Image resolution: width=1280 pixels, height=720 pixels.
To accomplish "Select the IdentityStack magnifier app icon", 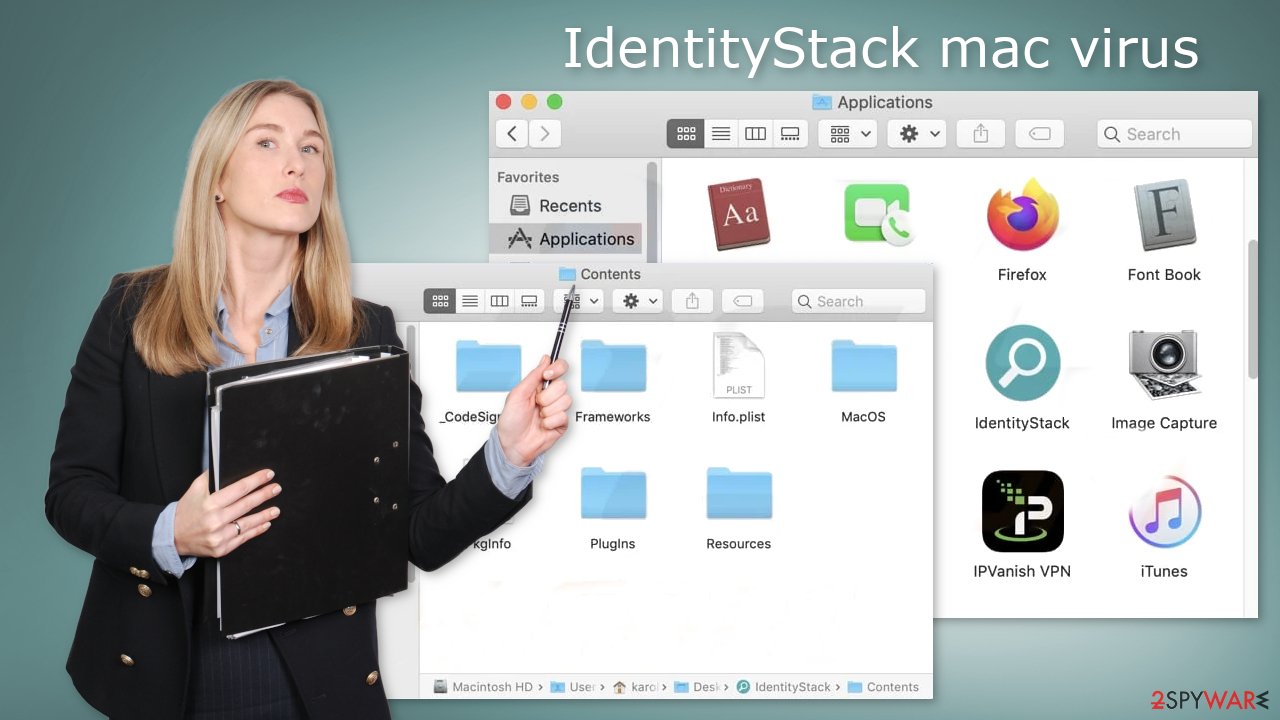I will pyautogui.click(x=1022, y=362).
